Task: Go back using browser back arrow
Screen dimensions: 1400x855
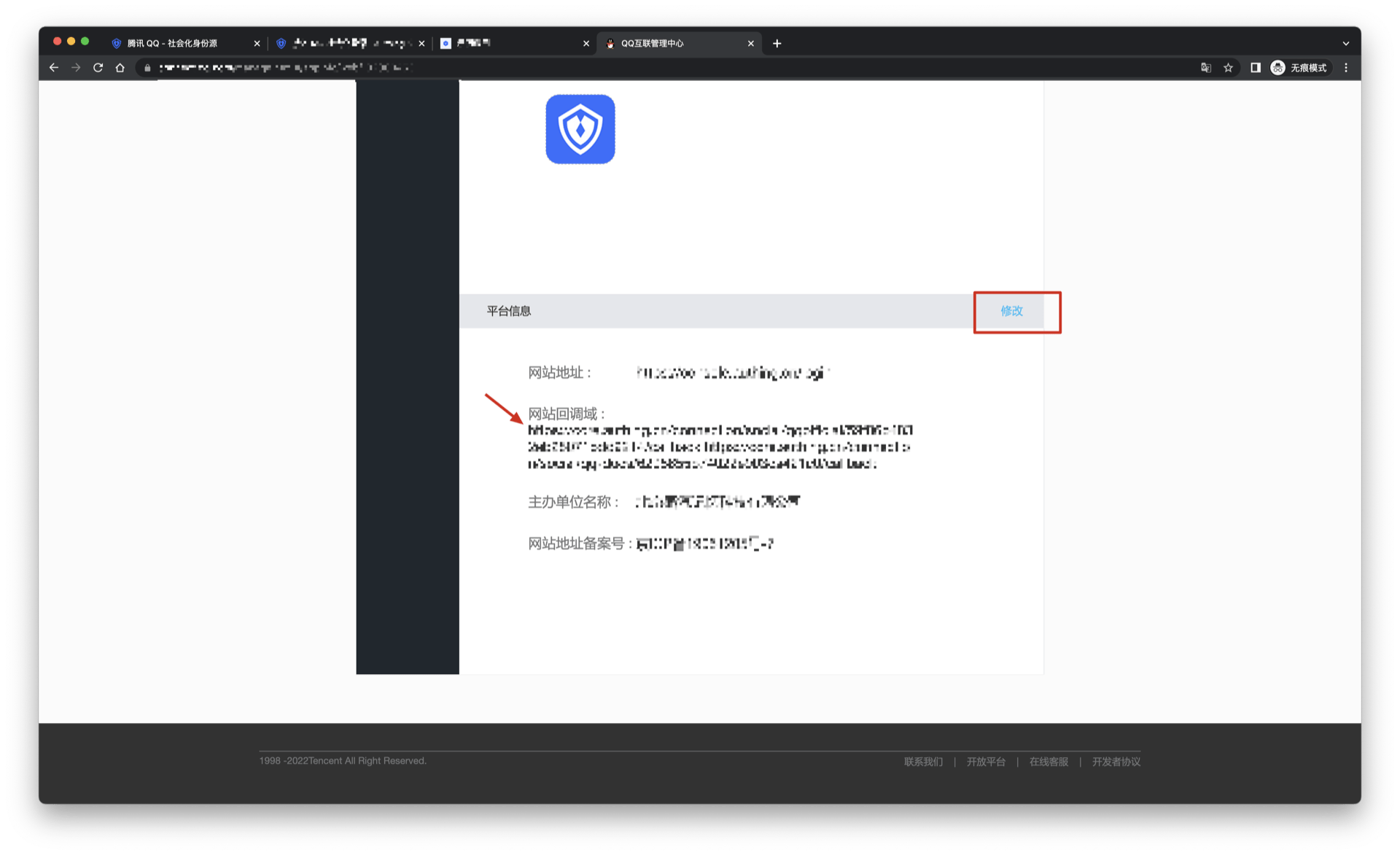Action: coord(54,68)
